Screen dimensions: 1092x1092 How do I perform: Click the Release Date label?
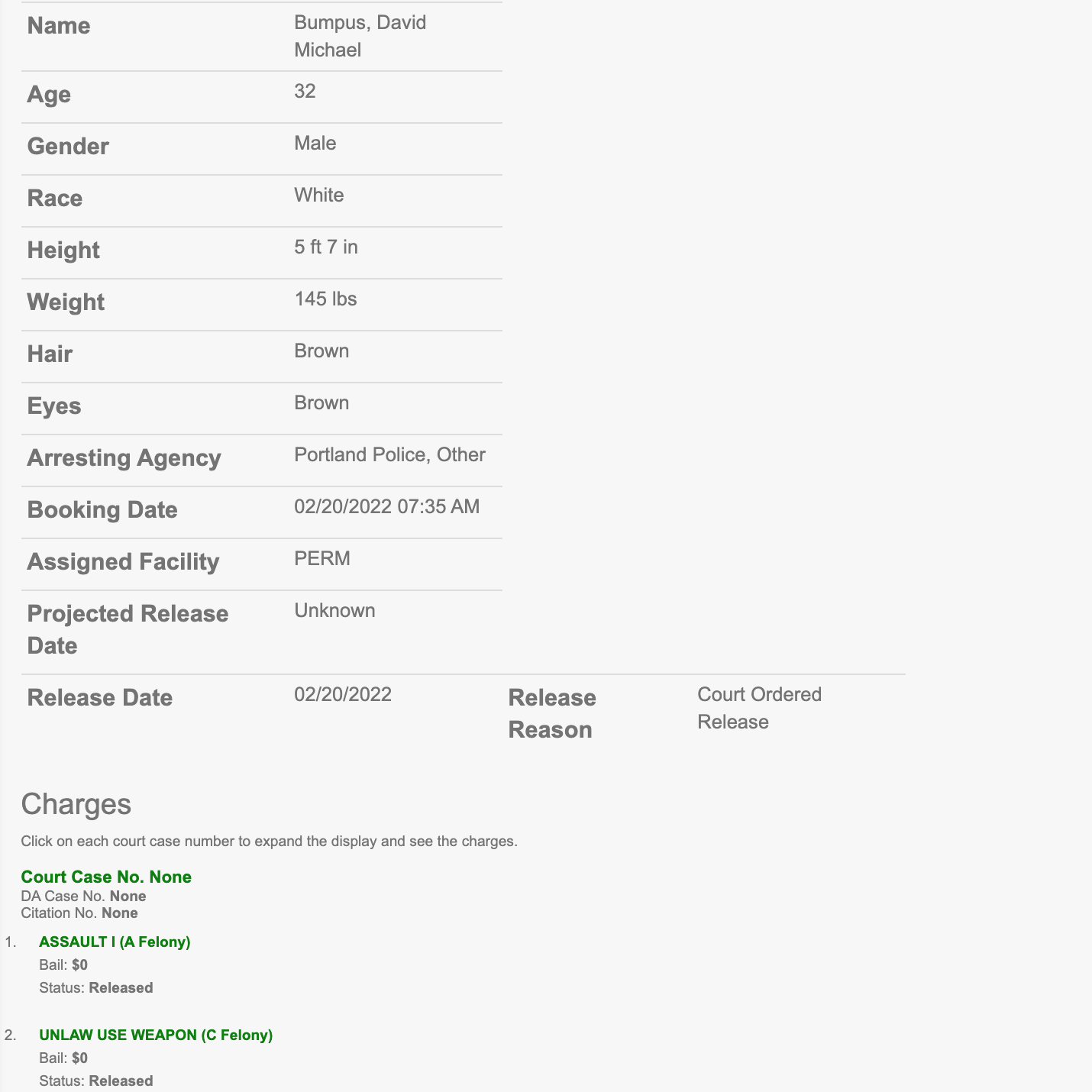100,697
